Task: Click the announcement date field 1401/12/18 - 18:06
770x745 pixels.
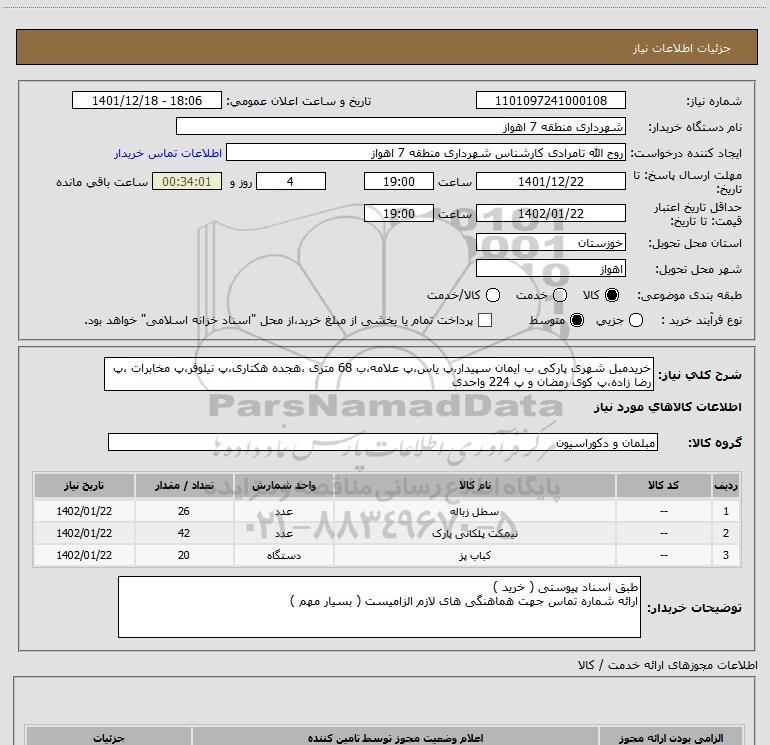Action: coord(147,101)
